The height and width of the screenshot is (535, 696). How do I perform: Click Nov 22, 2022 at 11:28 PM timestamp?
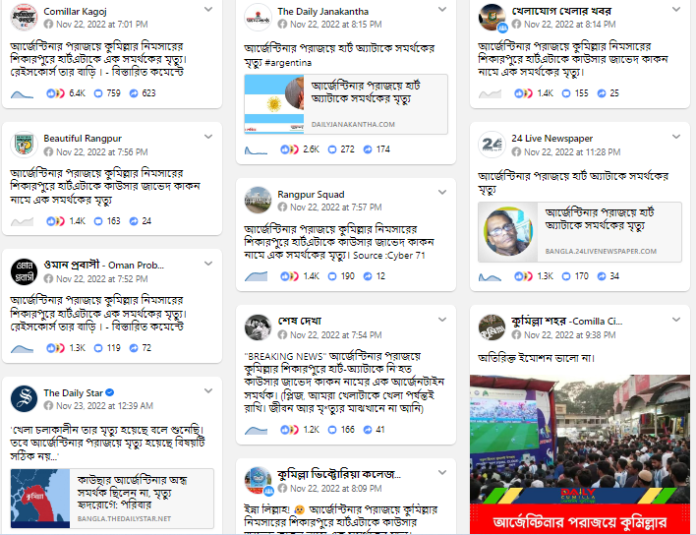(572, 152)
